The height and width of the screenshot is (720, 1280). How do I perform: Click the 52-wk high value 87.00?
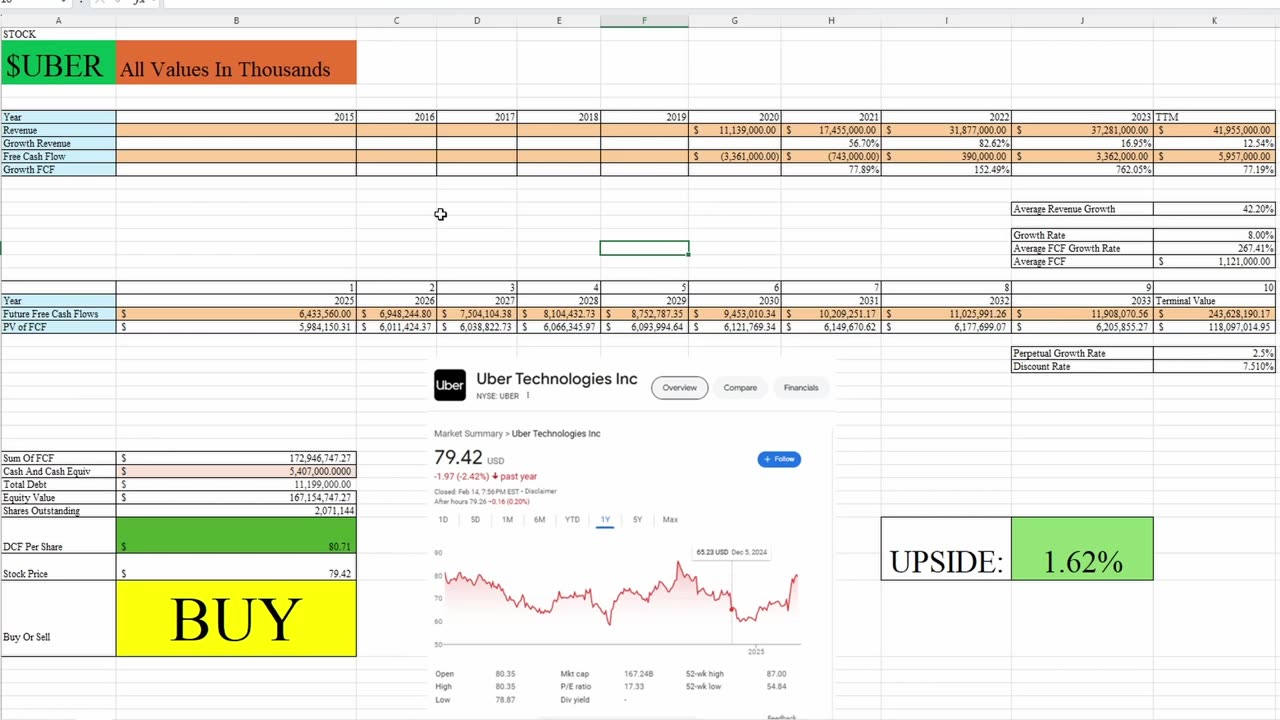(776, 674)
